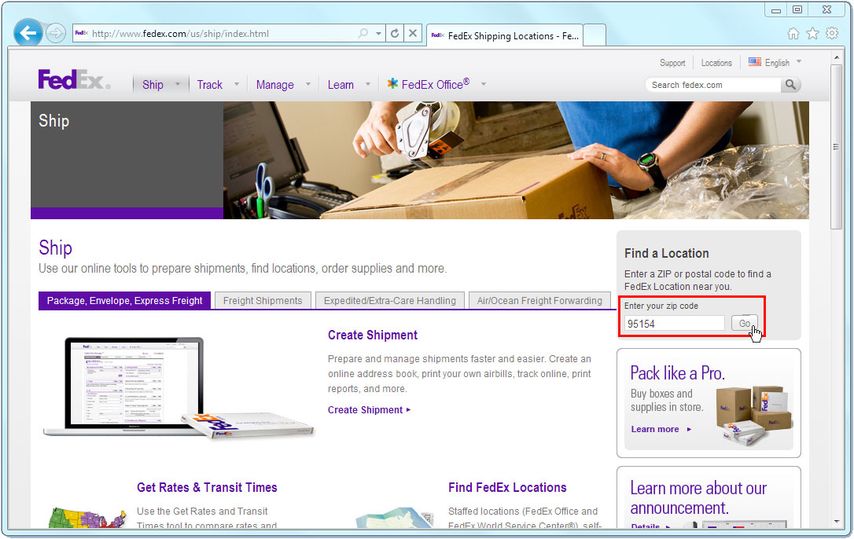Click the Create Shipment arrow link
The width and height of the screenshot is (854, 539).
369,410
